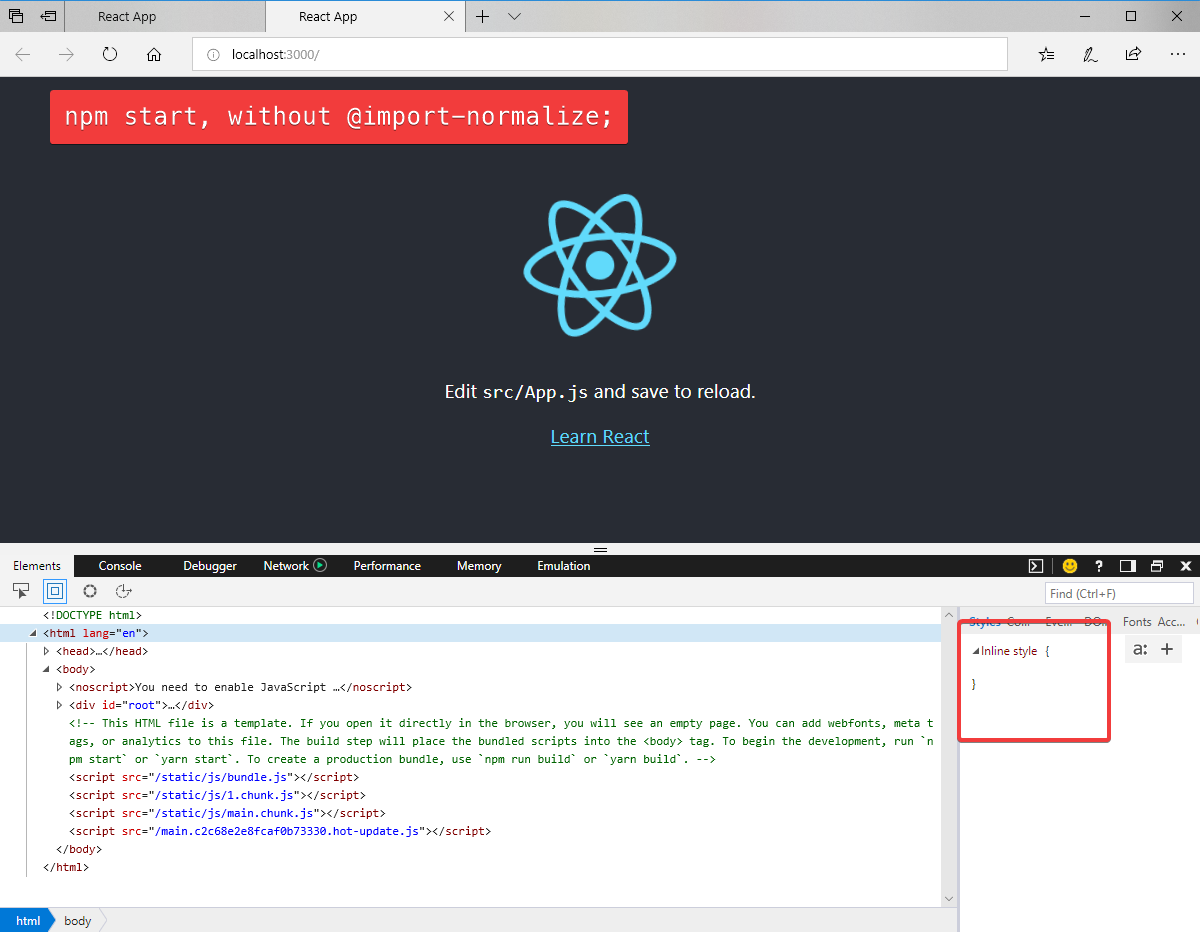Select the Acc... (Accessibility) pane tab
Screen dimensions: 1200x932
click(x=1171, y=622)
